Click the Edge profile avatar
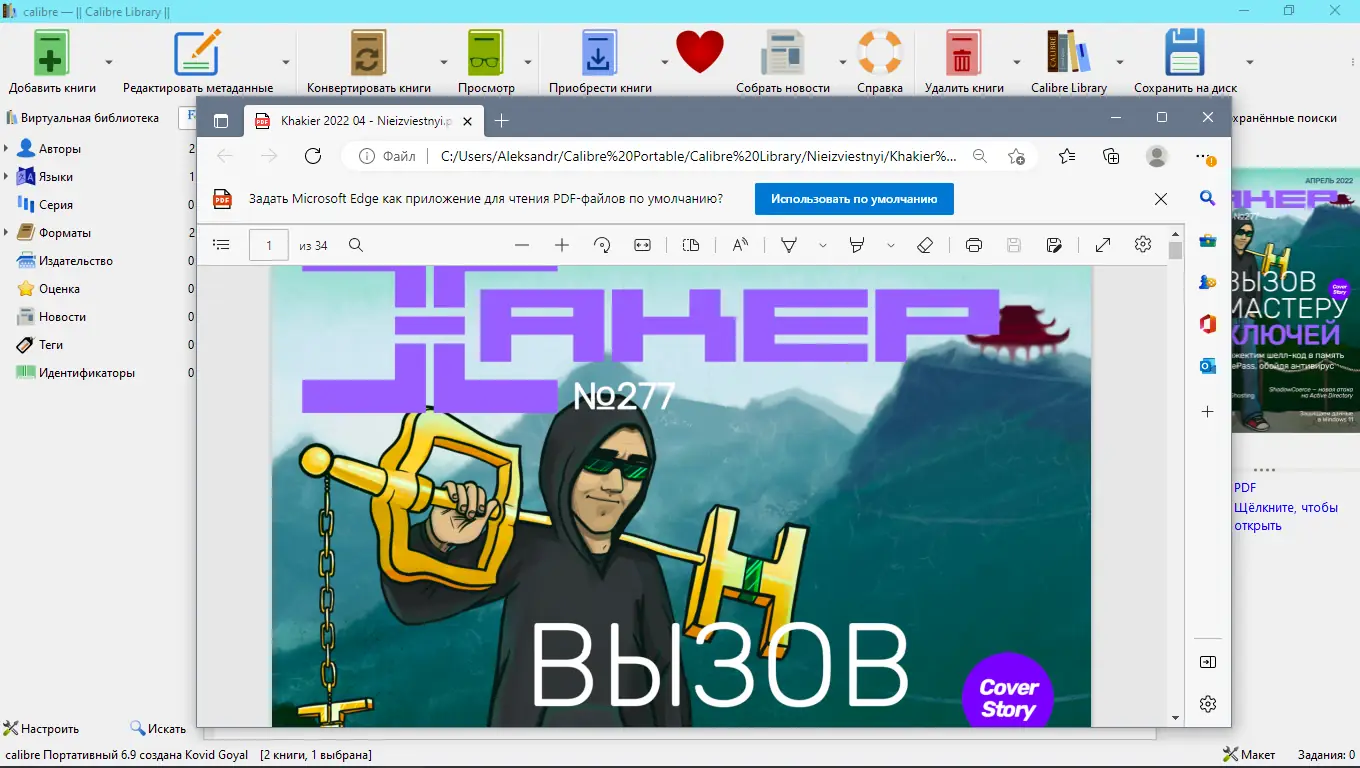This screenshot has height=768, width=1360. pyautogui.click(x=1157, y=156)
